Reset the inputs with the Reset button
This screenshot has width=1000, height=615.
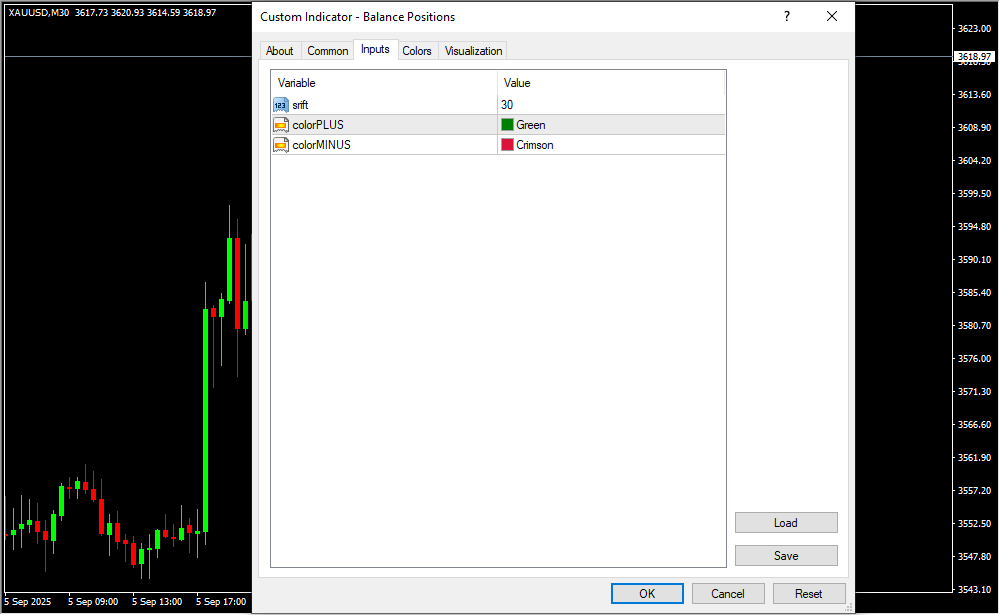tap(809, 594)
